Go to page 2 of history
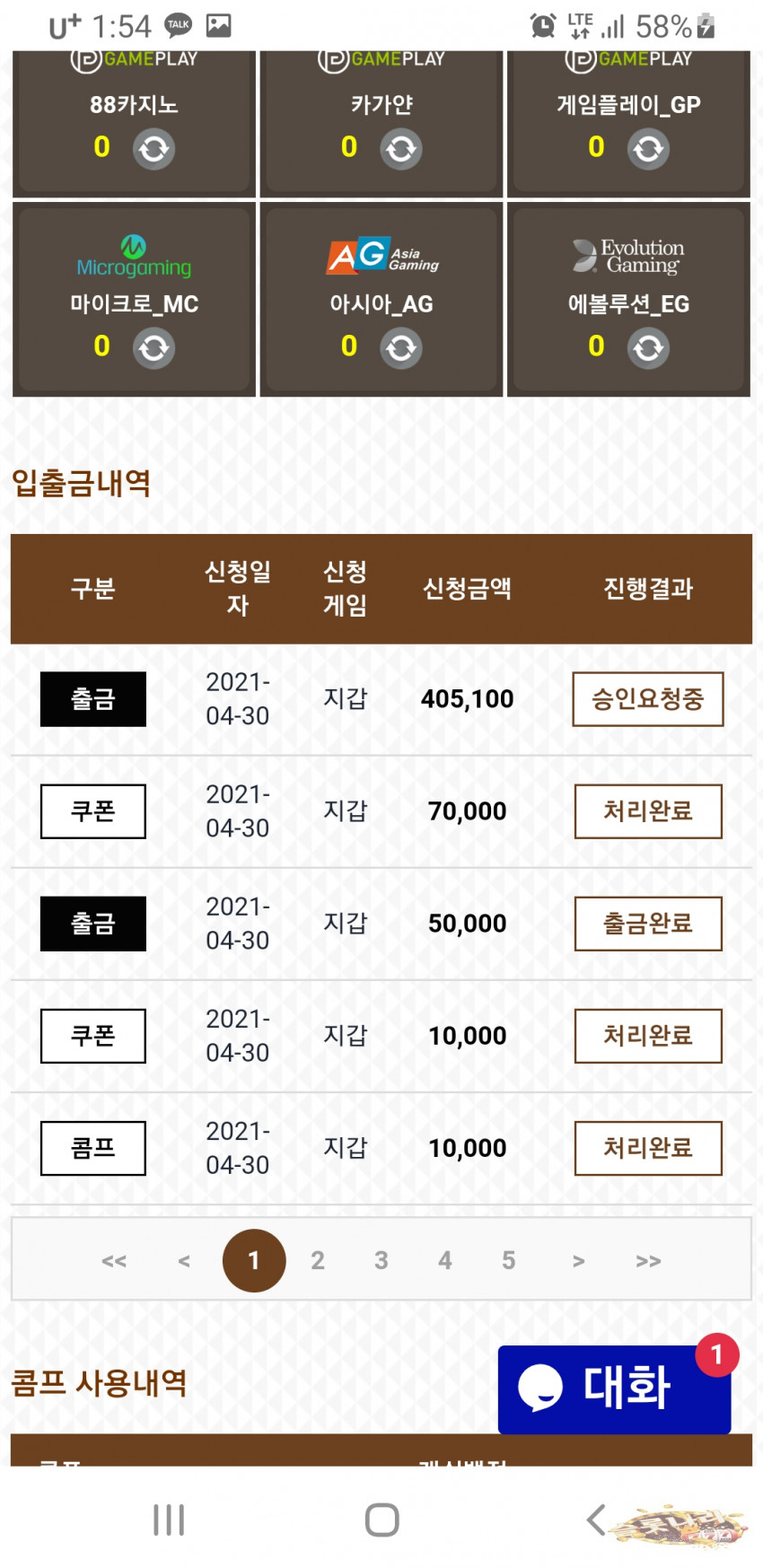The image size is (763, 1568). click(x=318, y=1260)
